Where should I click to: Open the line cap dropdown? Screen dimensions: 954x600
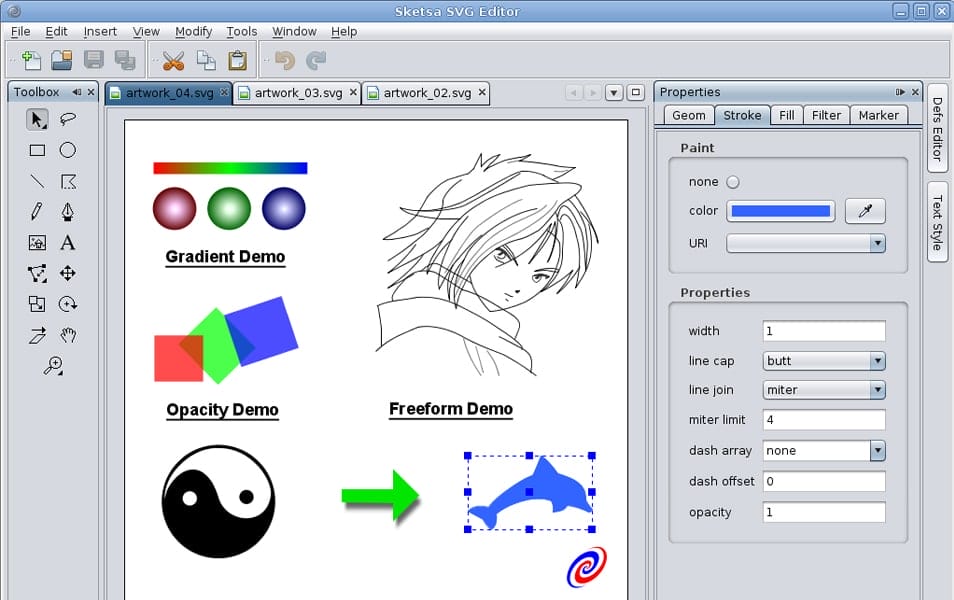[878, 361]
